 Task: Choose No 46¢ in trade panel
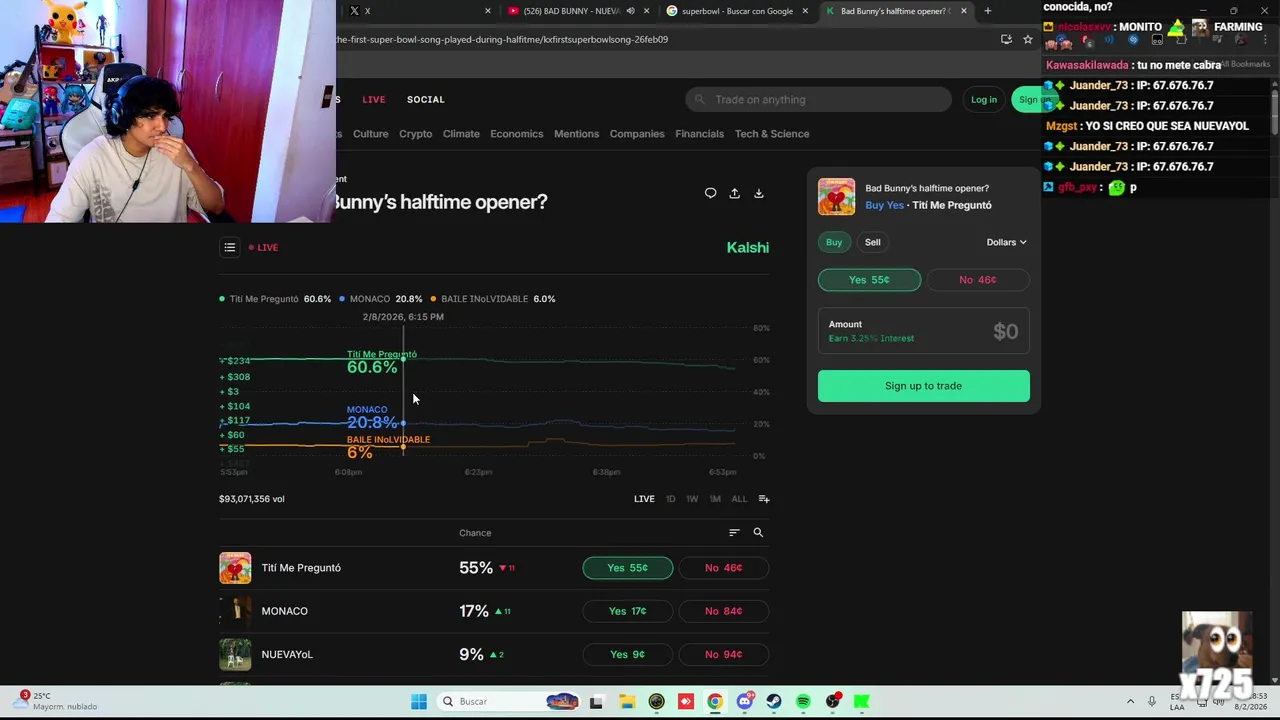(x=978, y=280)
